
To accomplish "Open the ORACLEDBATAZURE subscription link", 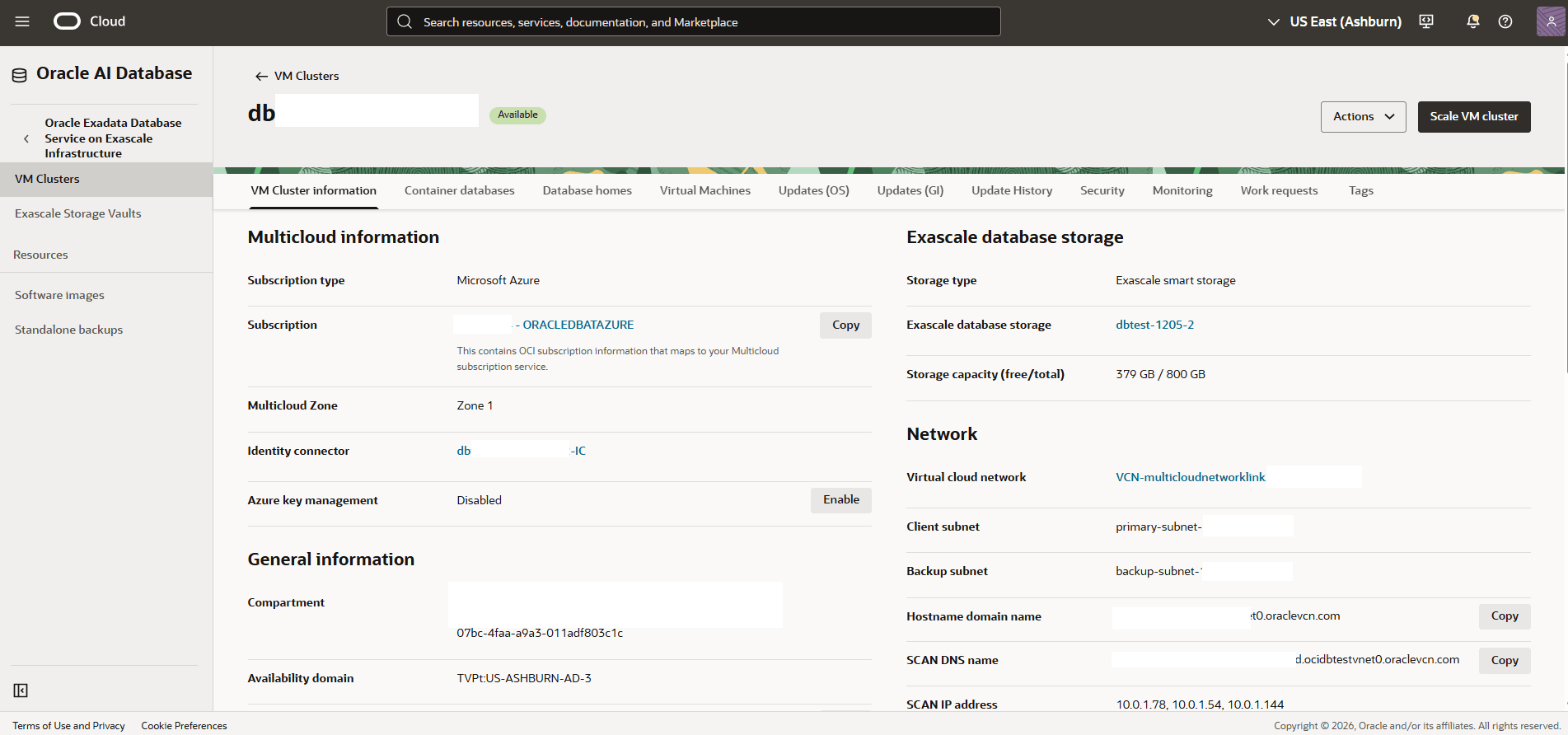I will pos(578,325).
